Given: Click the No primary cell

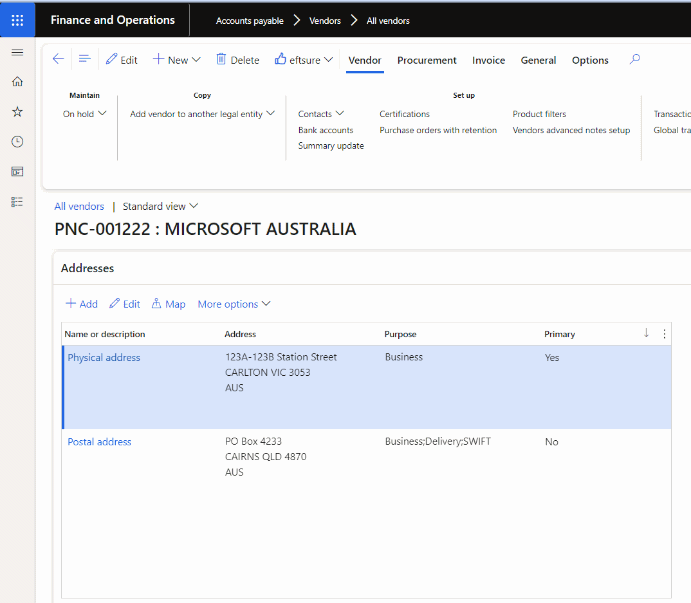Looking at the screenshot, I should tap(552, 442).
